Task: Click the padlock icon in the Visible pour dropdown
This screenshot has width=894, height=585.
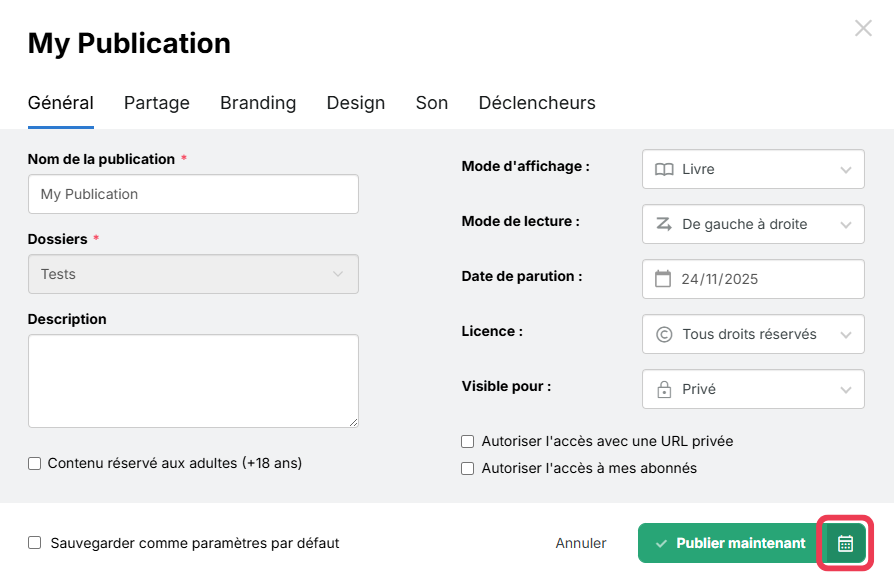Action: [664, 389]
